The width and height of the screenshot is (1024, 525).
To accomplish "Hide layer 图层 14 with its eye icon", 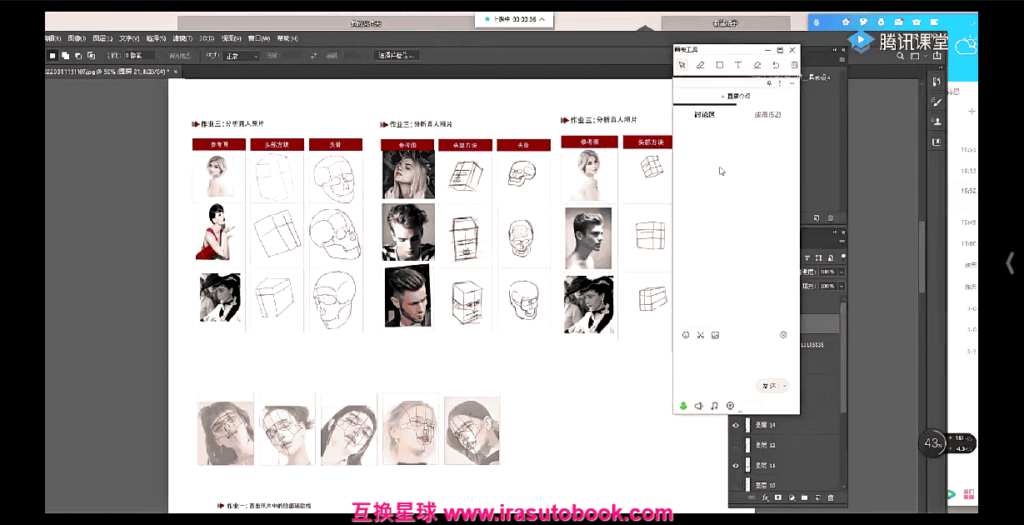I will pos(736,425).
